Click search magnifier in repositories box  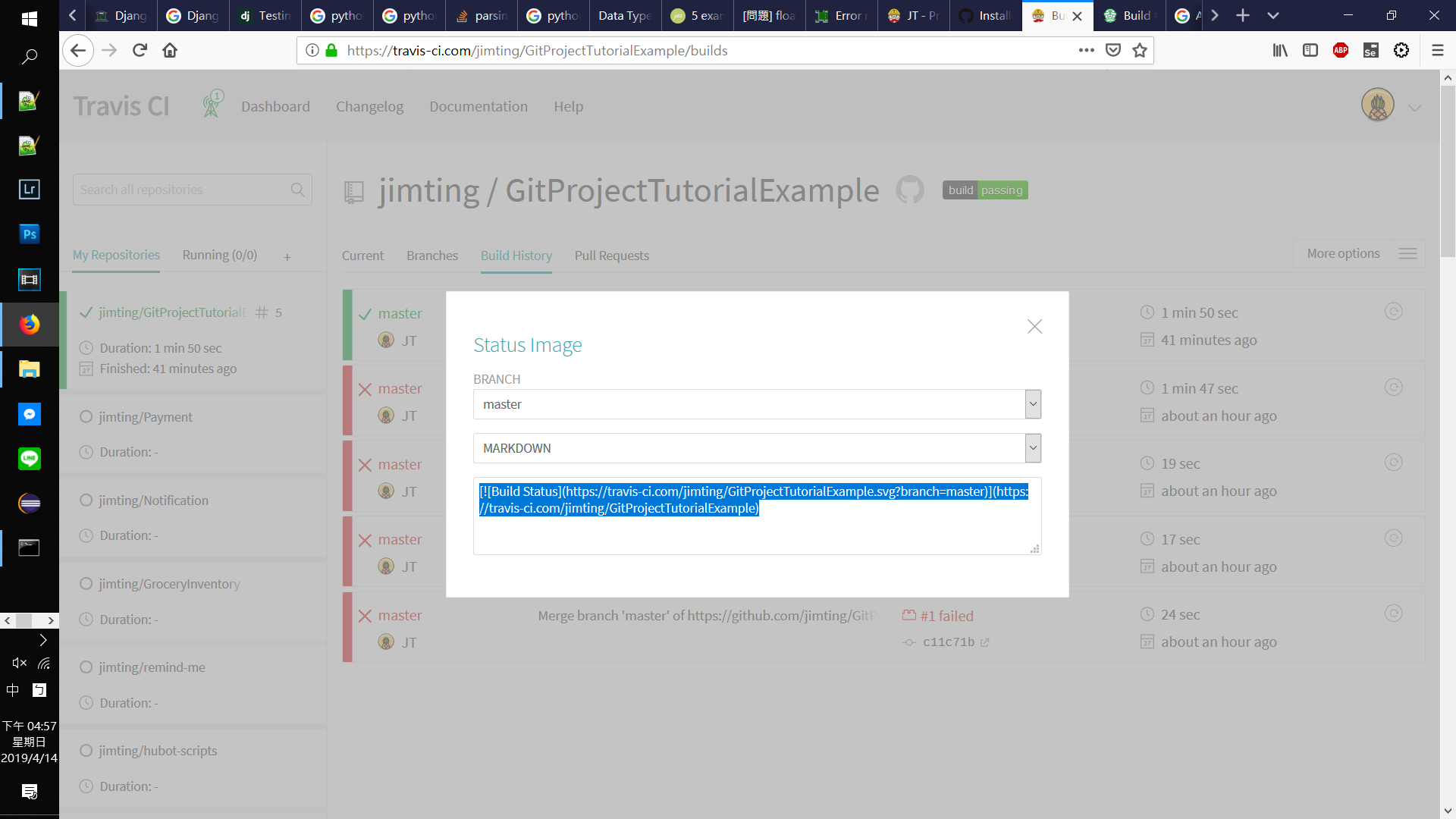pos(297,190)
